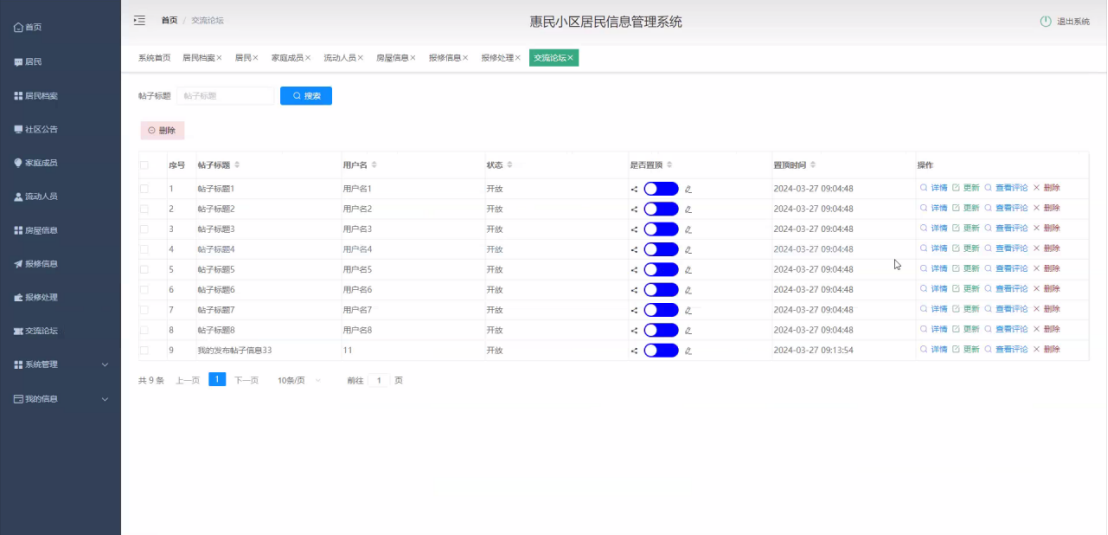Switch to the 流动人员 tab
The width and height of the screenshot is (1108, 535).
click(340, 58)
